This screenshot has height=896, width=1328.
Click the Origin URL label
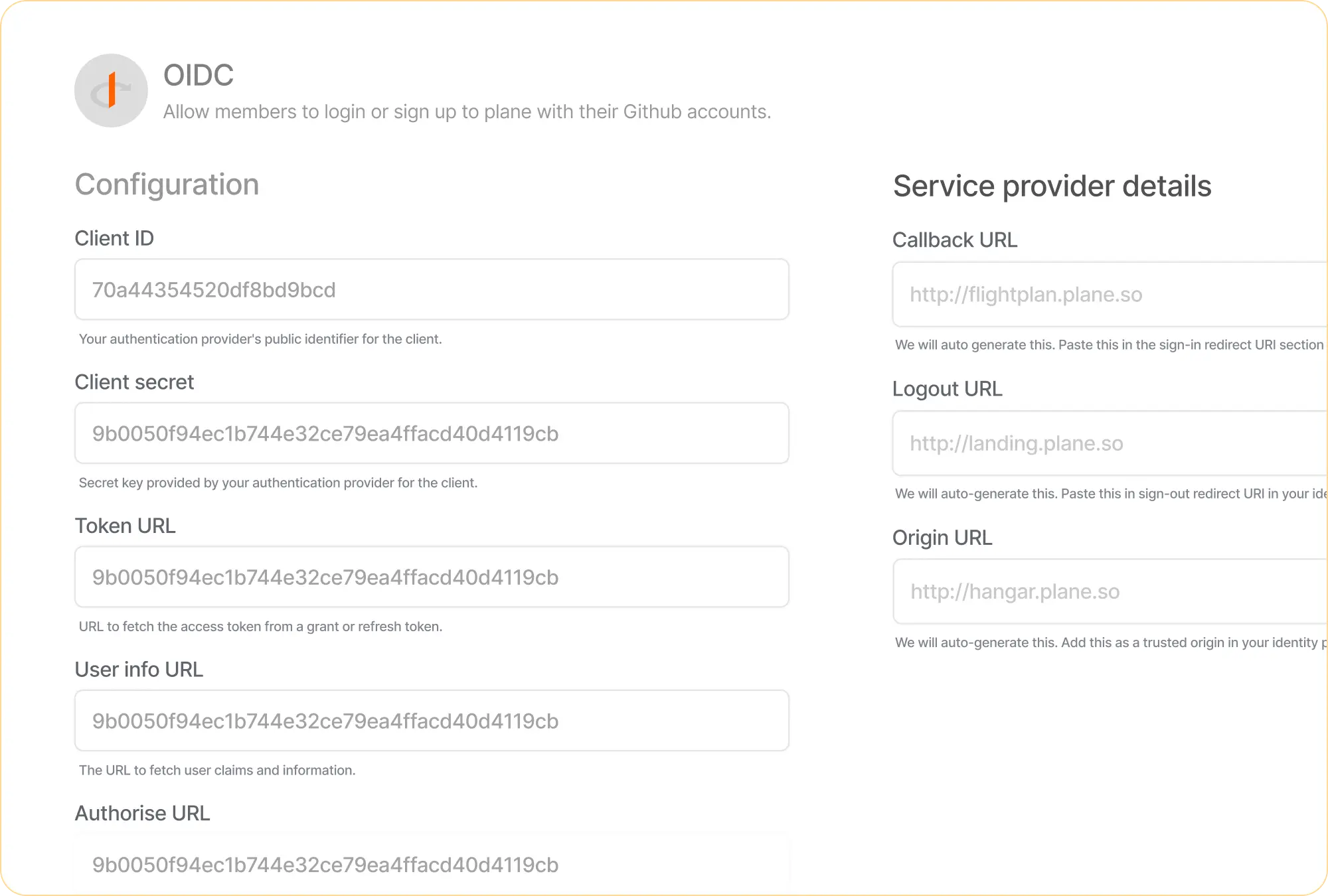pos(942,538)
